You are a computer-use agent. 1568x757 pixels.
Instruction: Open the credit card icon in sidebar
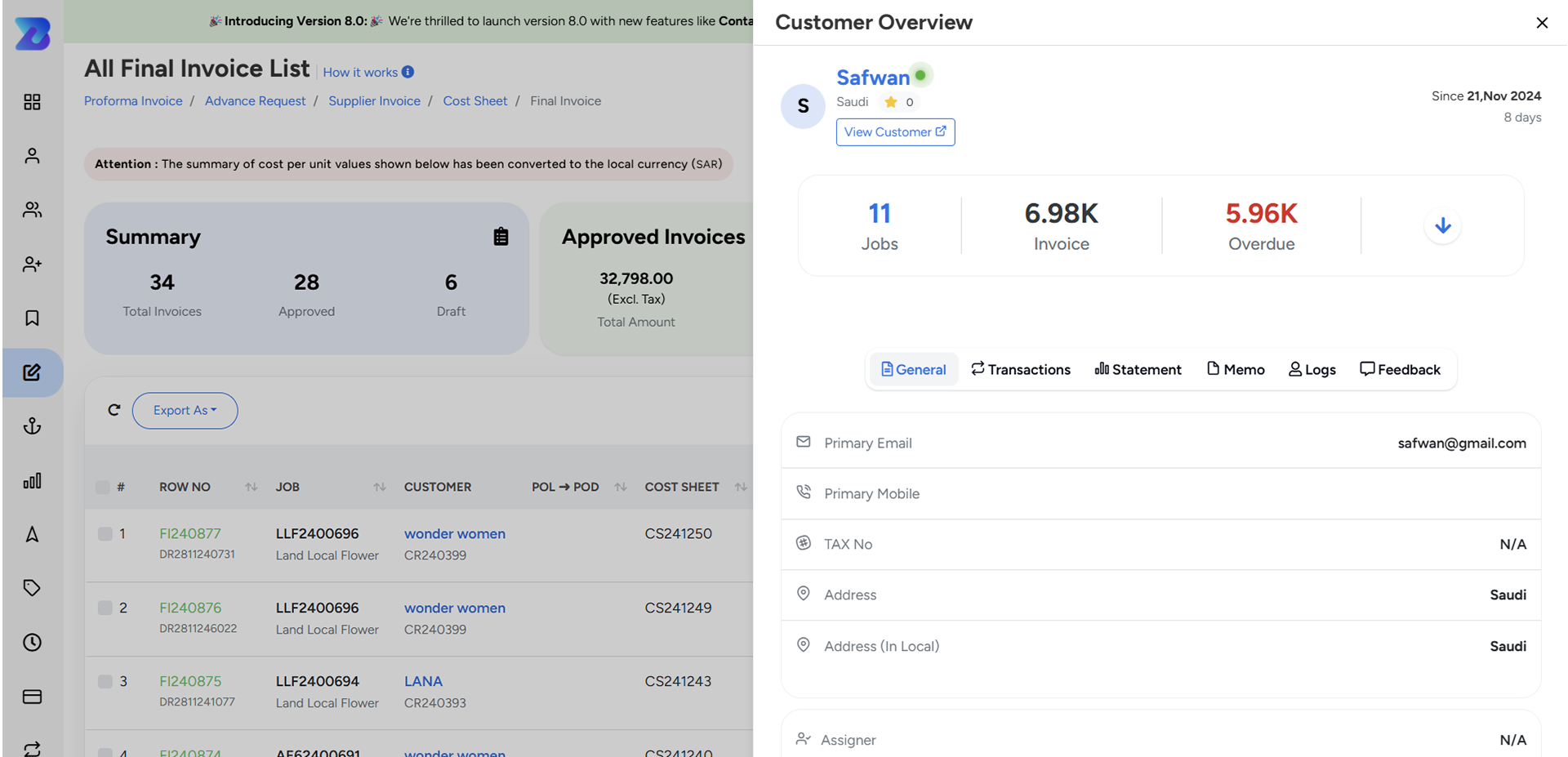tap(32, 697)
